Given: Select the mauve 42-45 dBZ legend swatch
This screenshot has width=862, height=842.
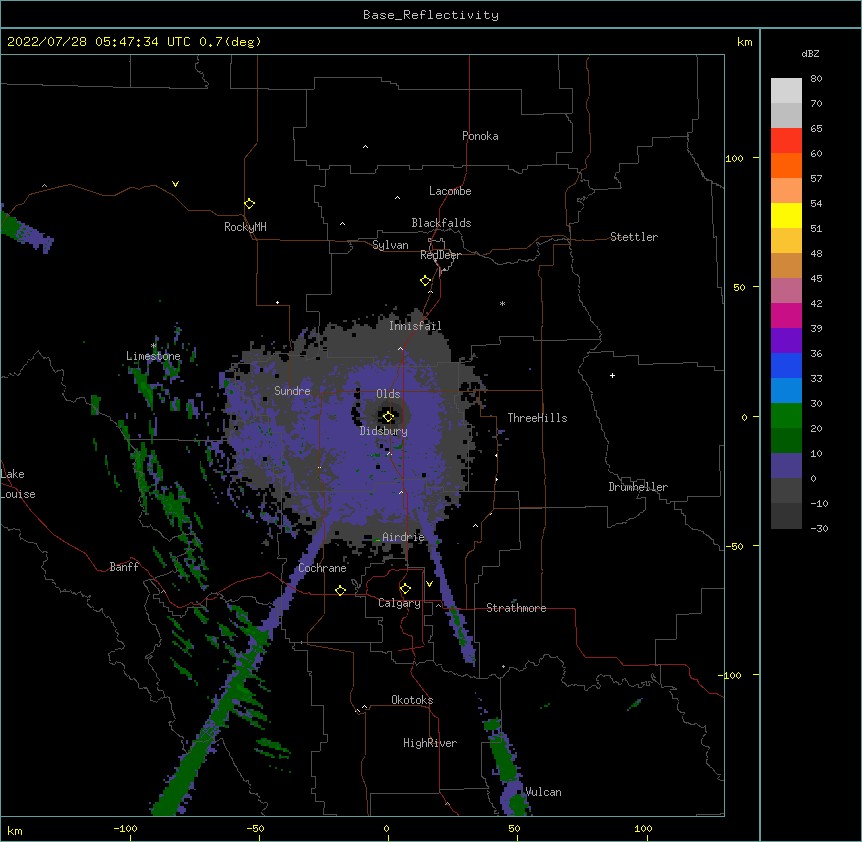Looking at the screenshot, I should point(786,290).
